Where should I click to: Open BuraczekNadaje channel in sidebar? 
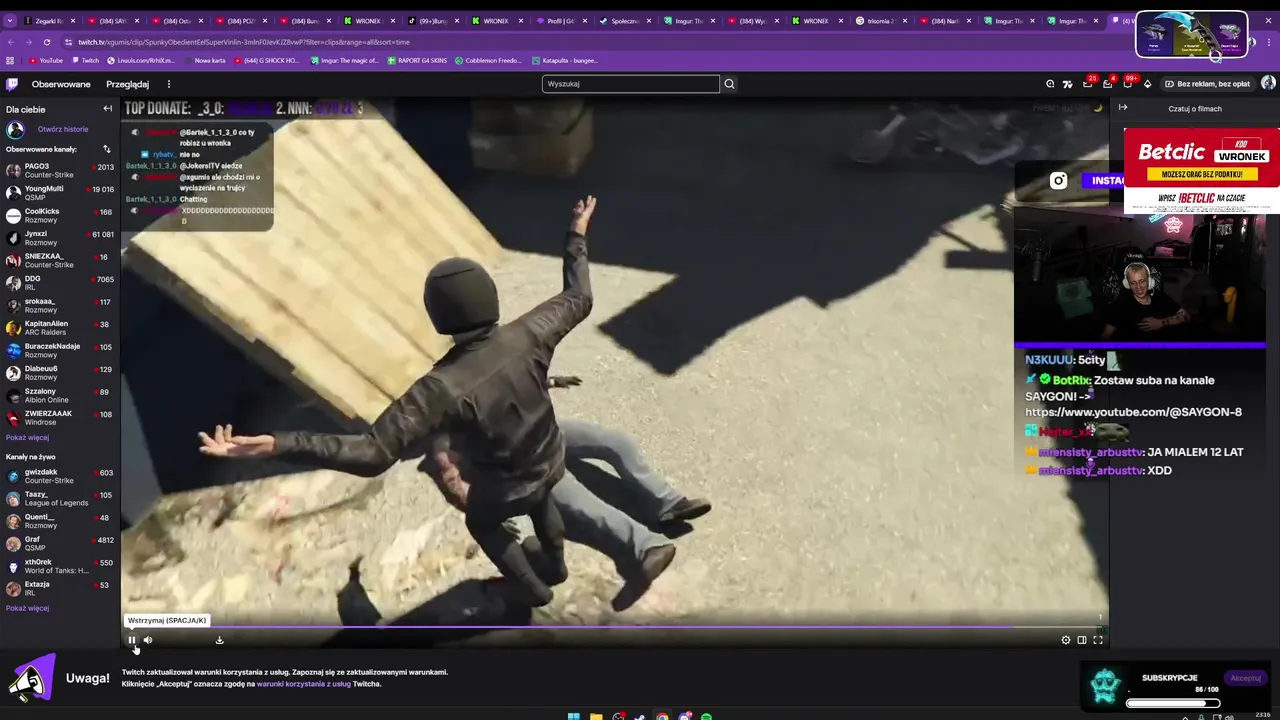(x=60, y=350)
